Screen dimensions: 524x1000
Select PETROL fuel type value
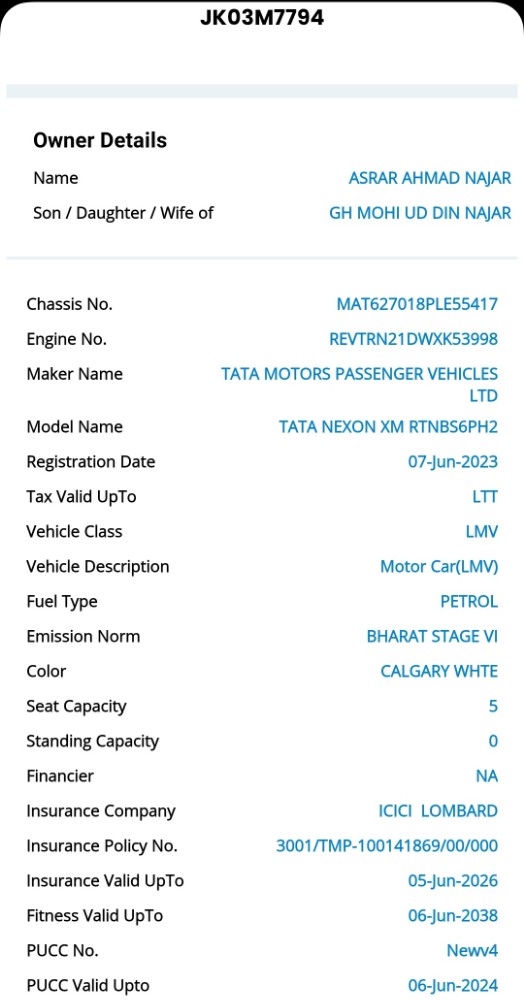pos(469,601)
